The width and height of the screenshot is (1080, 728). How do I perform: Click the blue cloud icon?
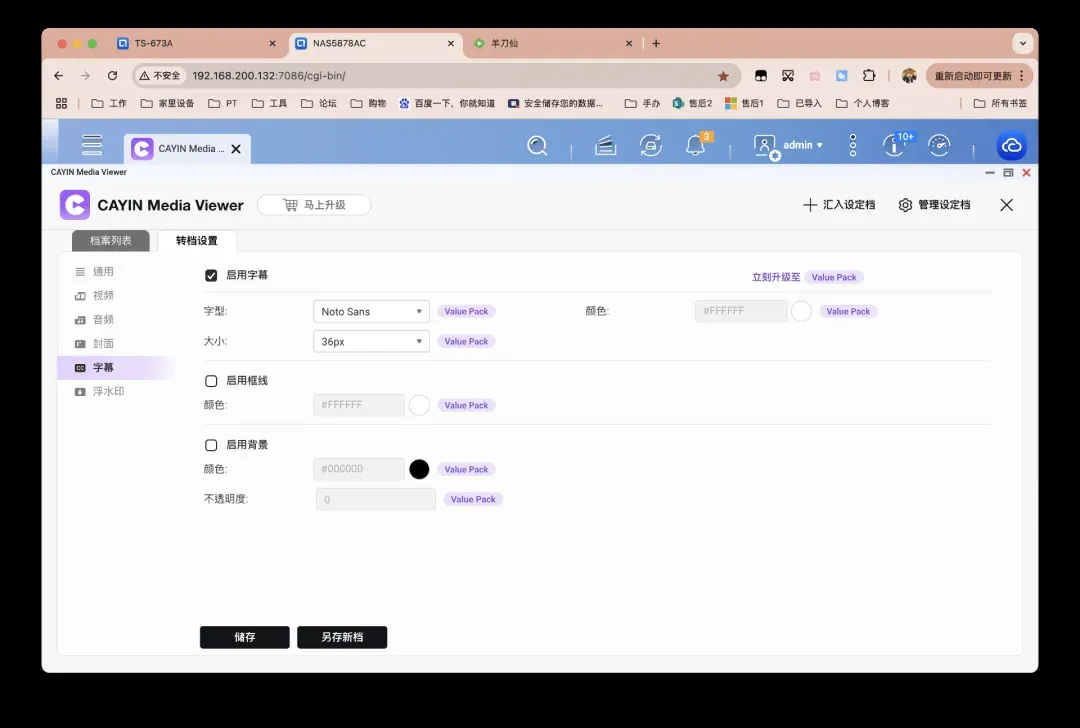pos(1011,146)
